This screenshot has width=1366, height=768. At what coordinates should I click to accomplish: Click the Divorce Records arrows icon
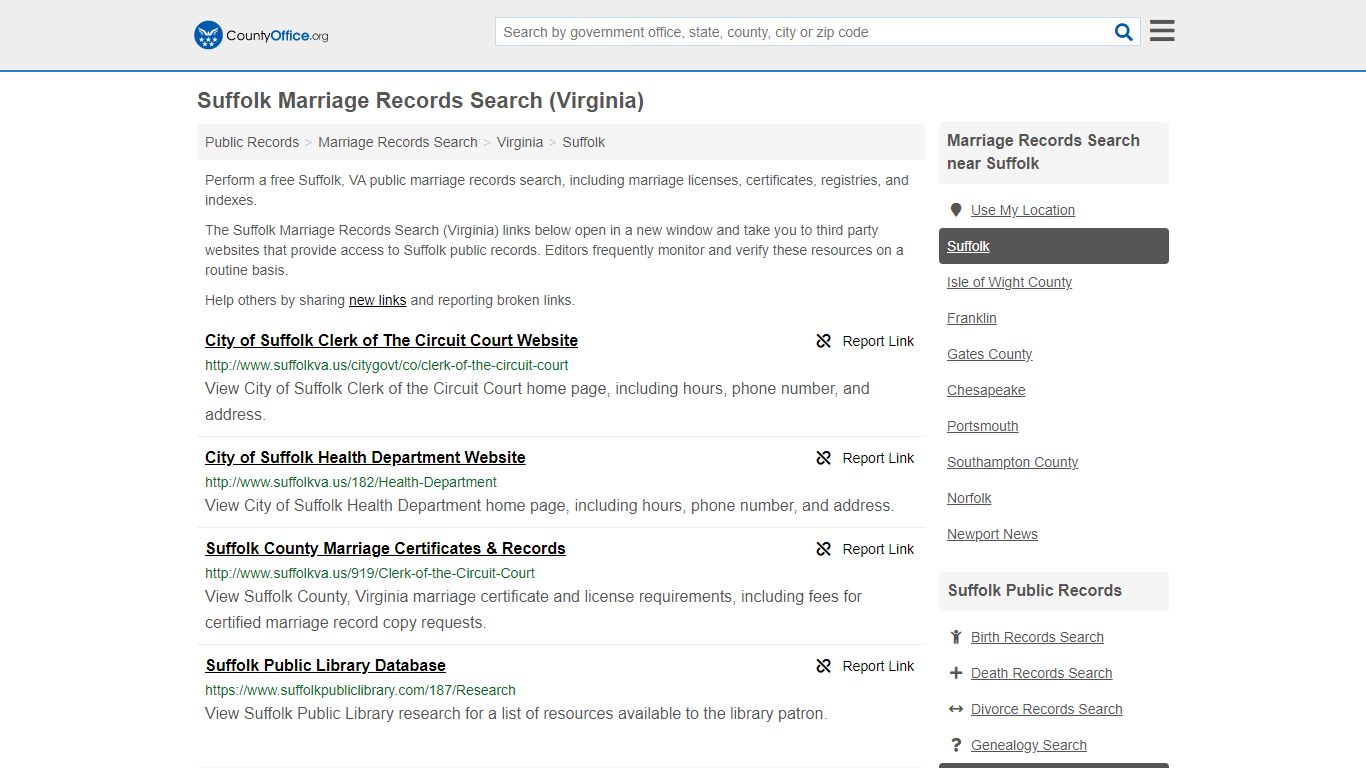pyautogui.click(x=956, y=709)
